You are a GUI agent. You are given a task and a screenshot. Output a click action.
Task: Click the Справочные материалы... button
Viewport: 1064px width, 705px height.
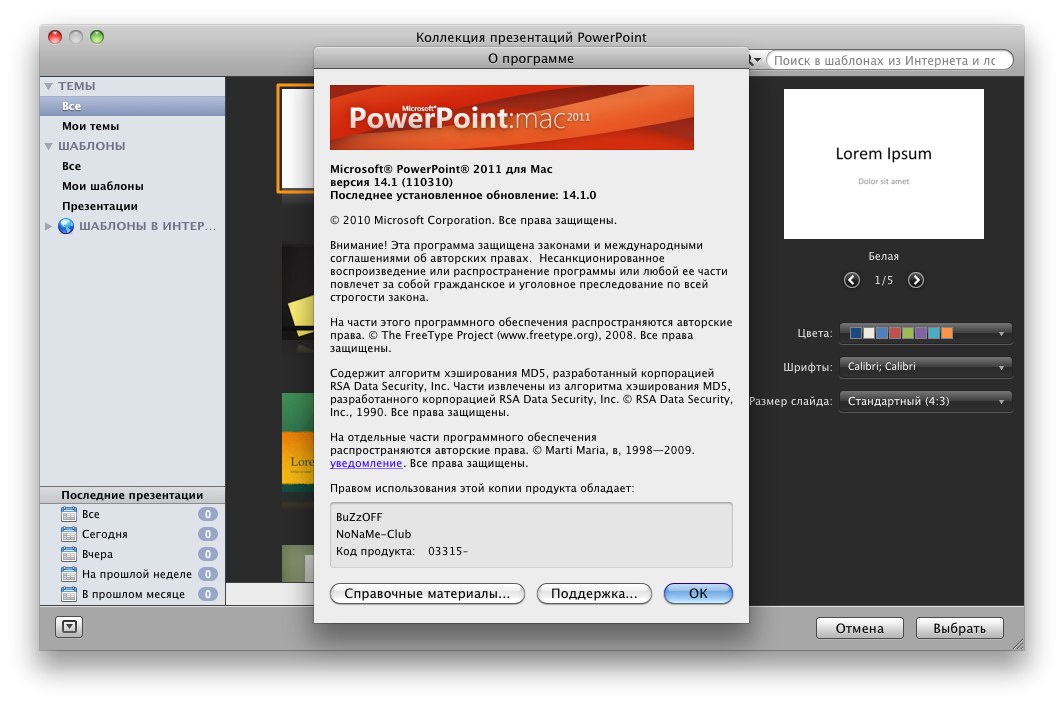click(x=427, y=593)
